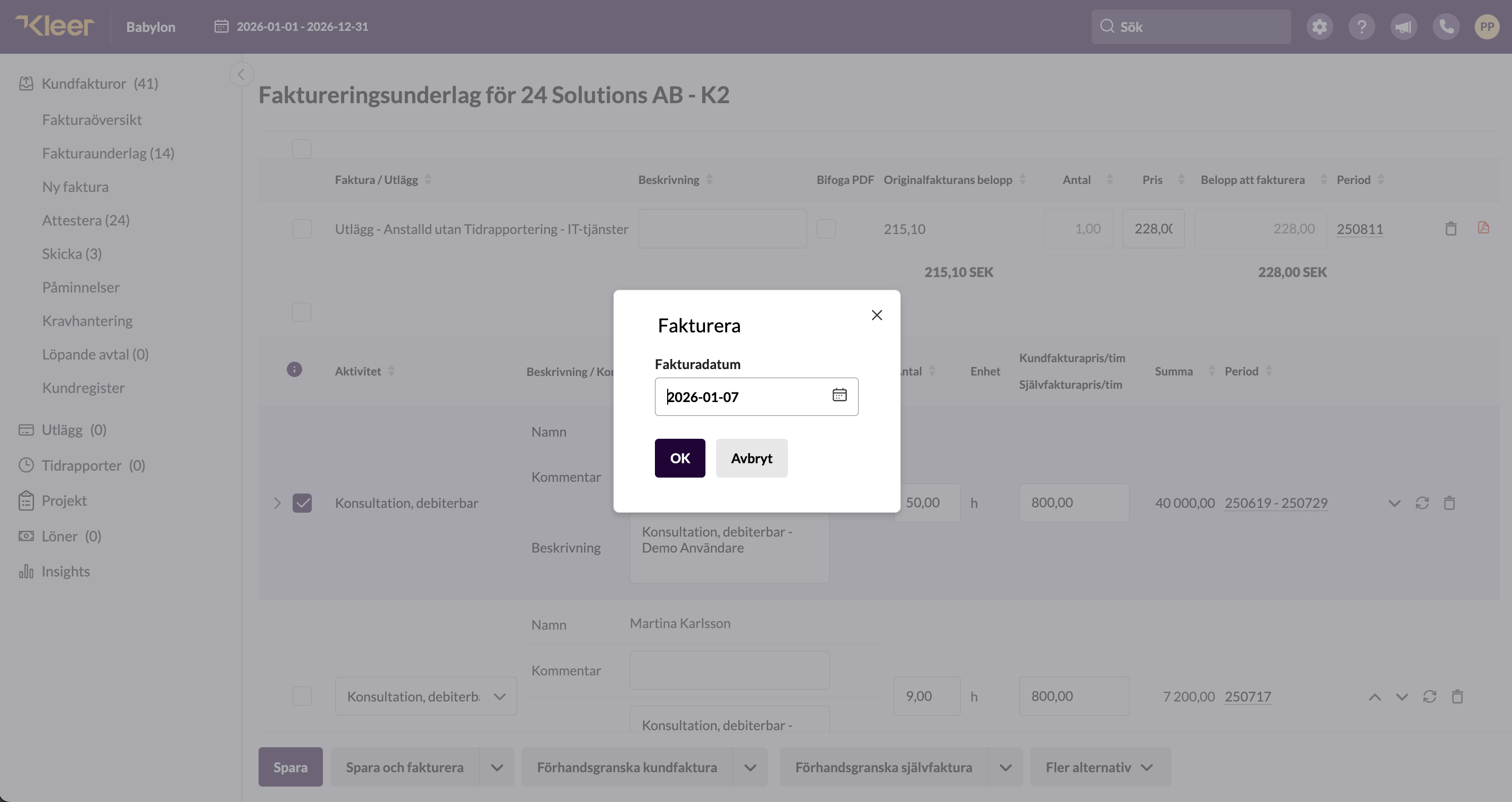Refresh the 40 000,00 row
This screenshot has width=1512, height=802.
pos(1422,503)
